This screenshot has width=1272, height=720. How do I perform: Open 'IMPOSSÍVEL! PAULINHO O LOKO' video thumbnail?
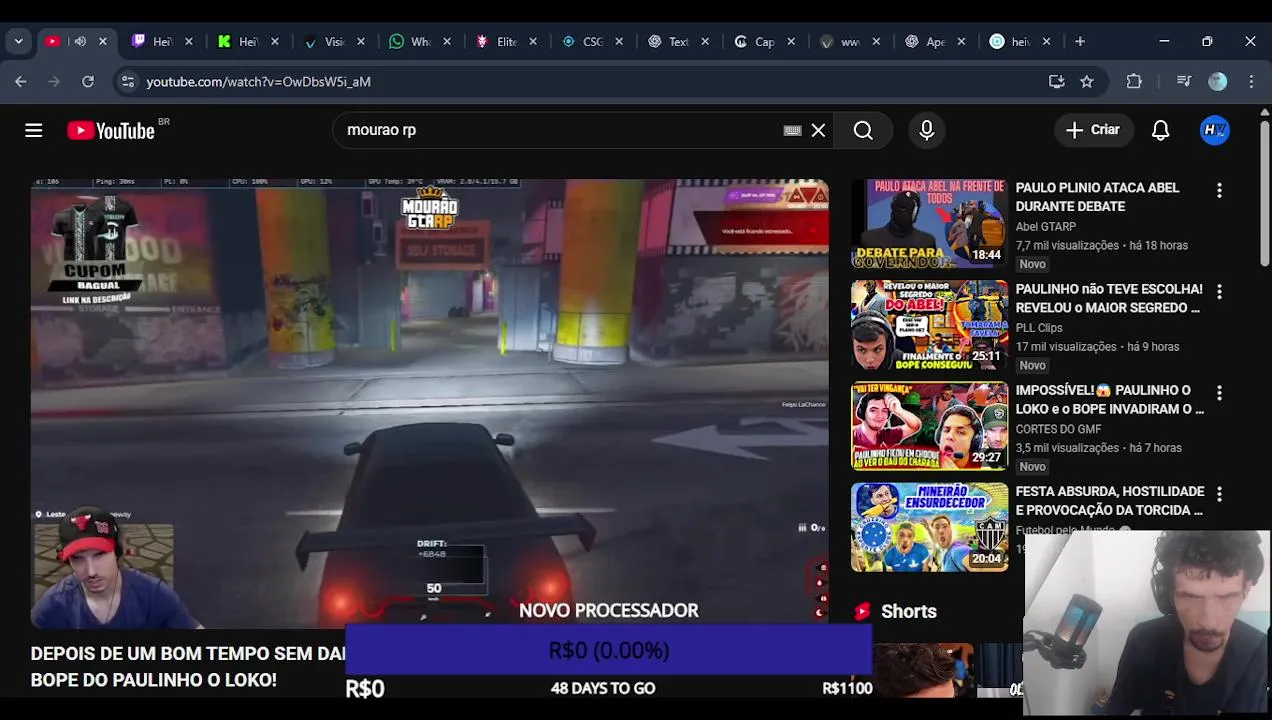pyautogui.click(x=929, y=426)
